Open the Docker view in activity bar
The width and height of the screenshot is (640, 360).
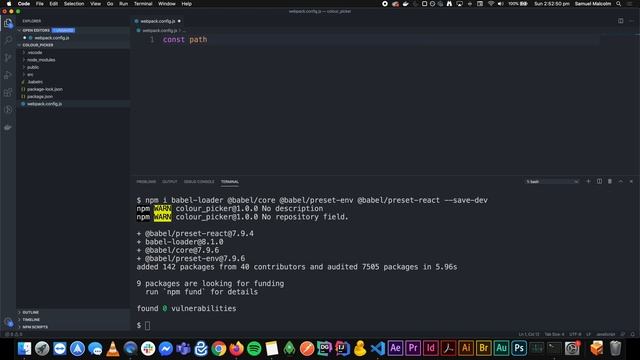click(8, 127)
